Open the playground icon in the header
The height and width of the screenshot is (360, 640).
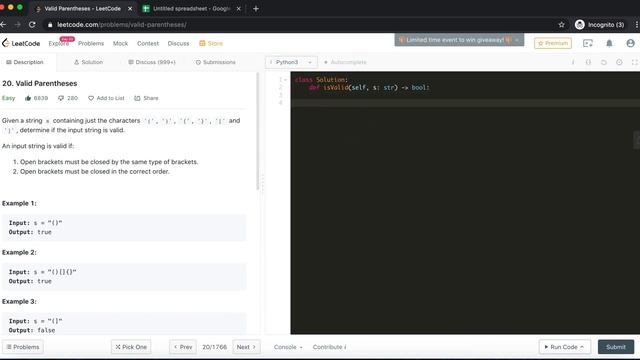[x=588, y=43]
